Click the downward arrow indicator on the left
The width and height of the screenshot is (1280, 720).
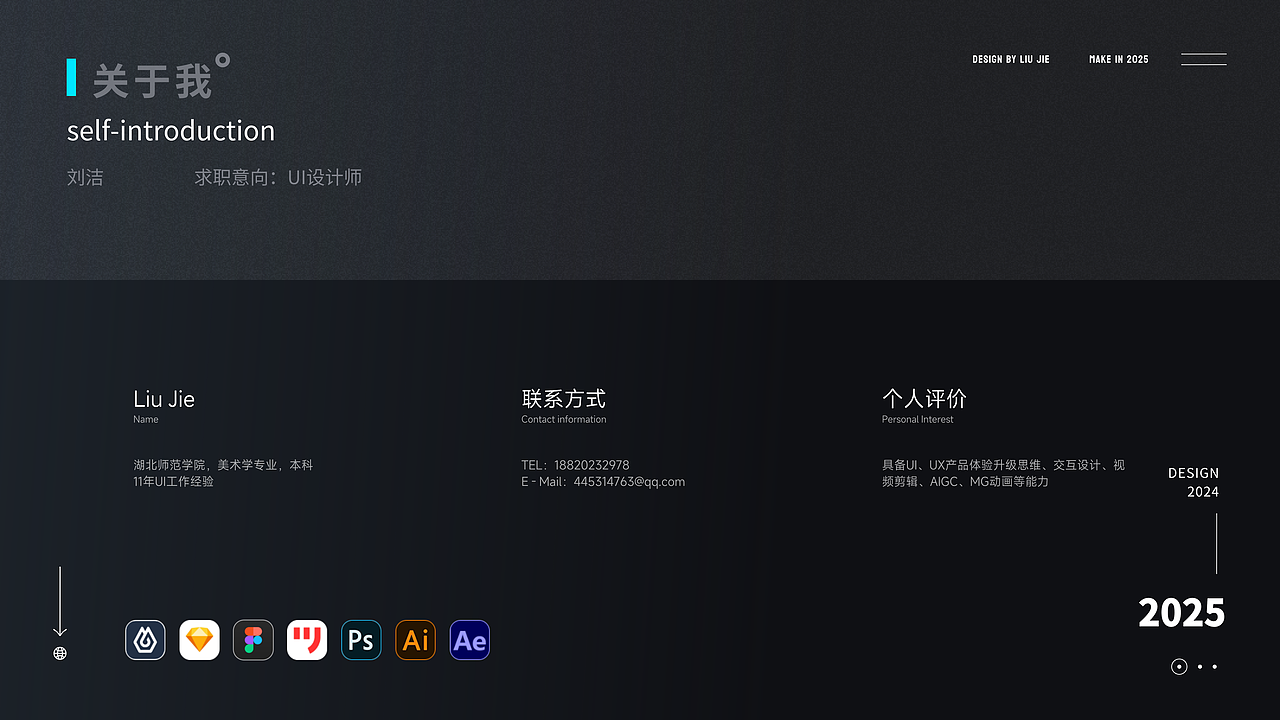click(x=59, y=600)
